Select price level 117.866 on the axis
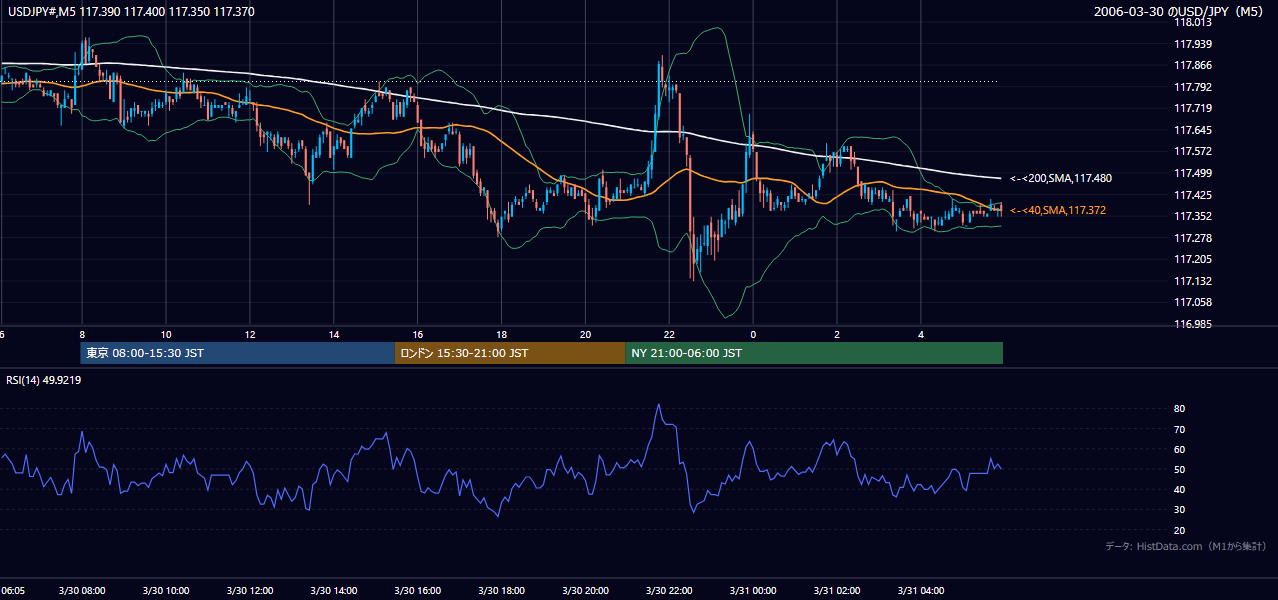The height and width of the screenshot is (600, 1278). 1194,65
